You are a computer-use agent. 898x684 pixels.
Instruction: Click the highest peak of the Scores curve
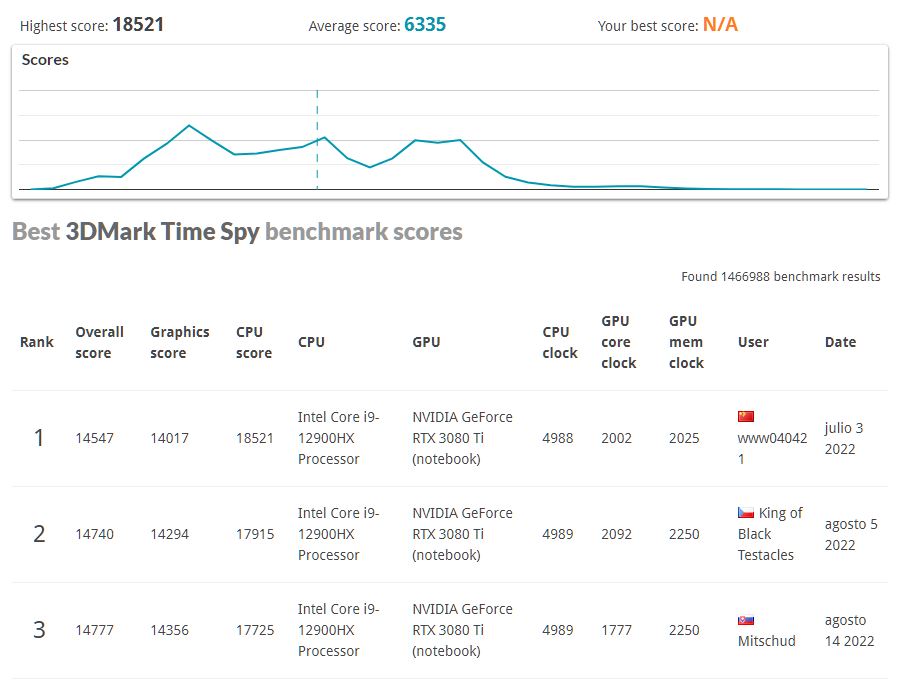coord(189,125)
